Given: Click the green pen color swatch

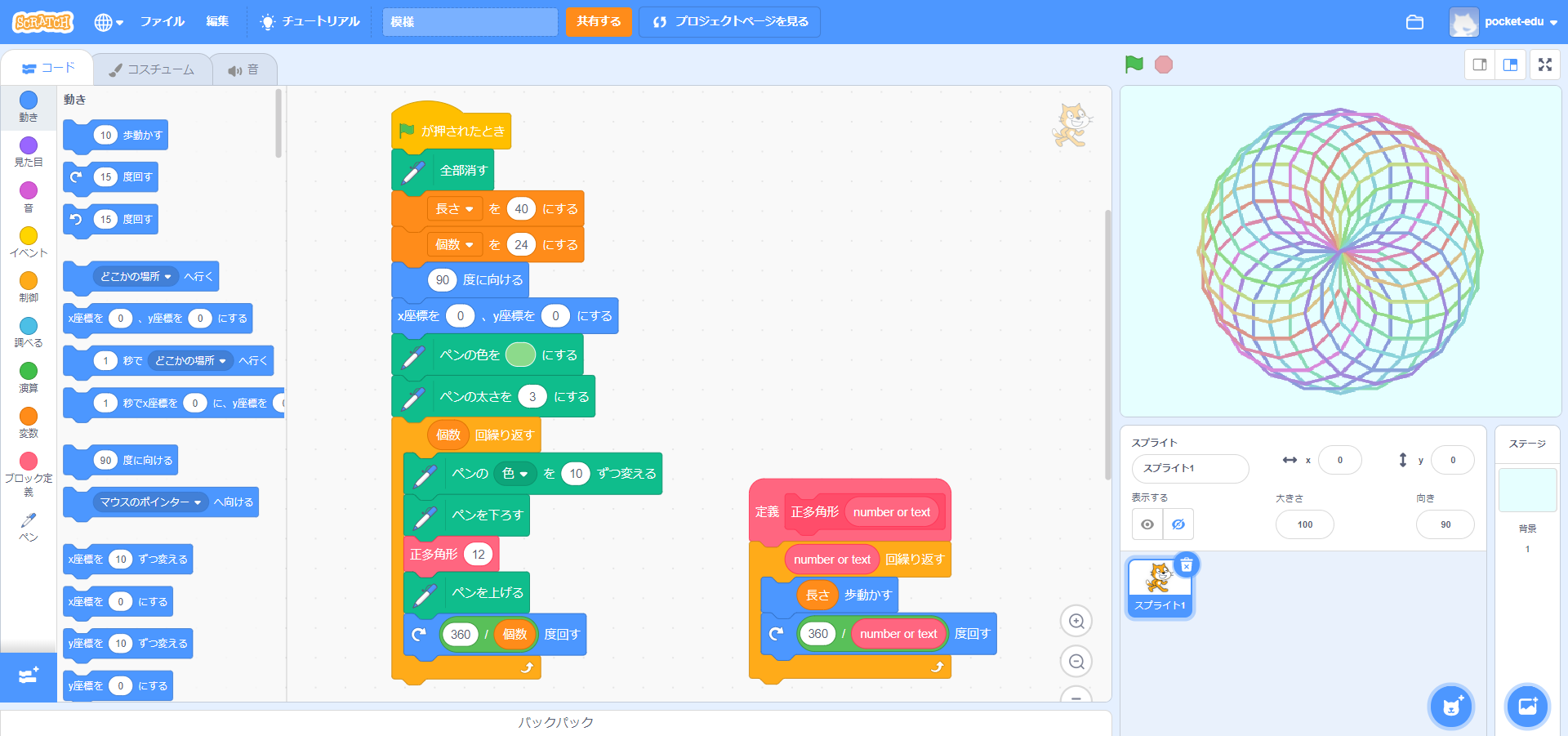Looking at the screenshot, I should tap(520, 355).
